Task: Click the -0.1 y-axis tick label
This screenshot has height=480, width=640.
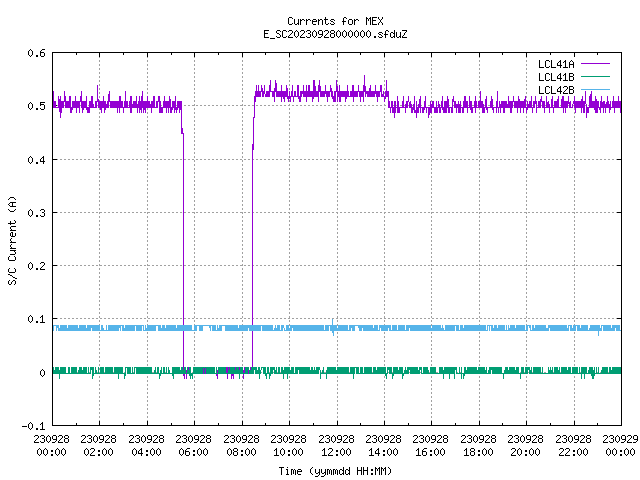Action: pos(33,426)
